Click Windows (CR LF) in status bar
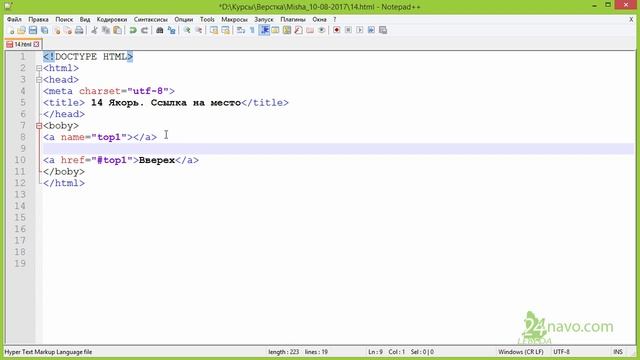The height and width of the screenshot is (360, 640). tap(521, 352)
